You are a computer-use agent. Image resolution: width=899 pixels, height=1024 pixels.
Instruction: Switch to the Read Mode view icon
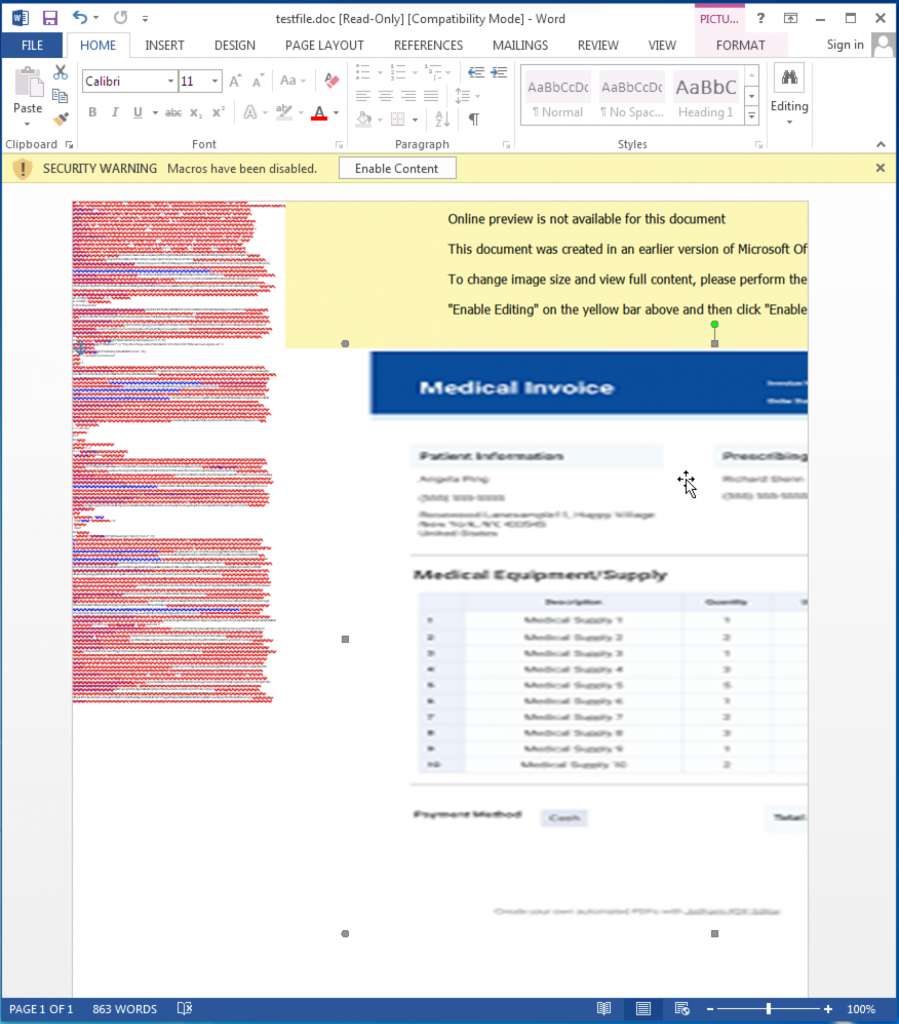coord(604,1009)
